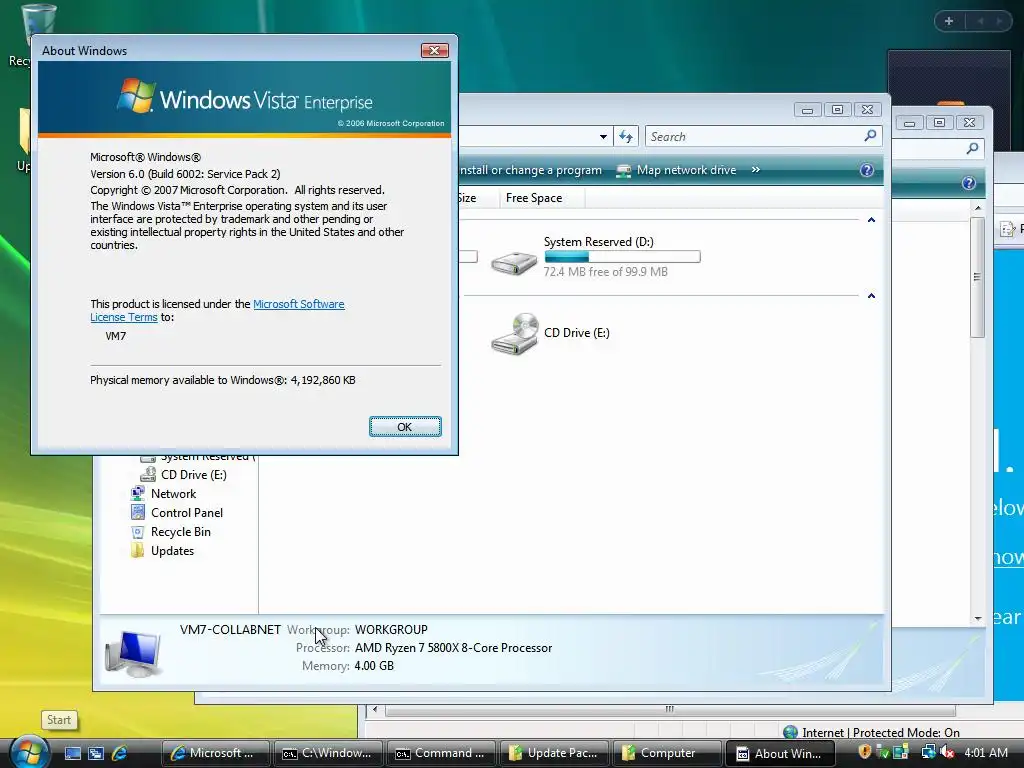This screenshot has width=1024, height=768.
Task: Open Help icon in the rear Explorer window
Action: [968, 184]
